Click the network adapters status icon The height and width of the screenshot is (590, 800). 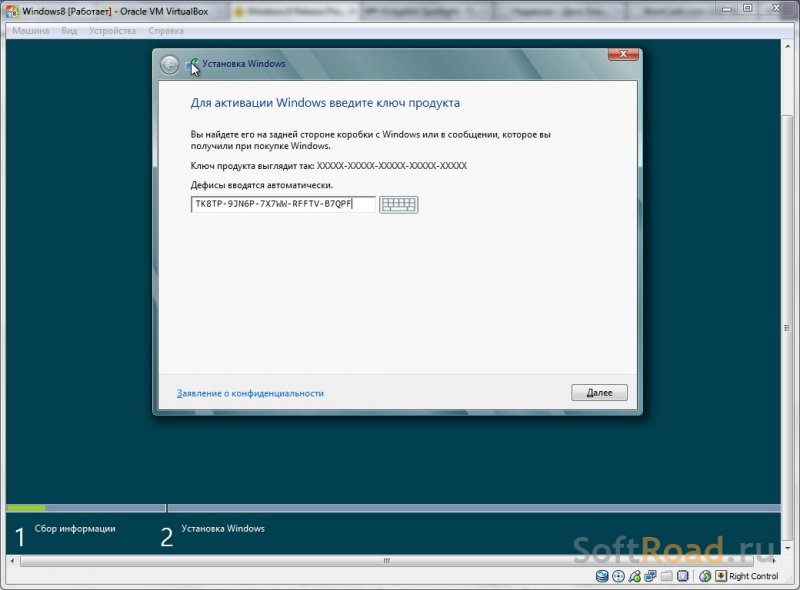coord(651,576)
